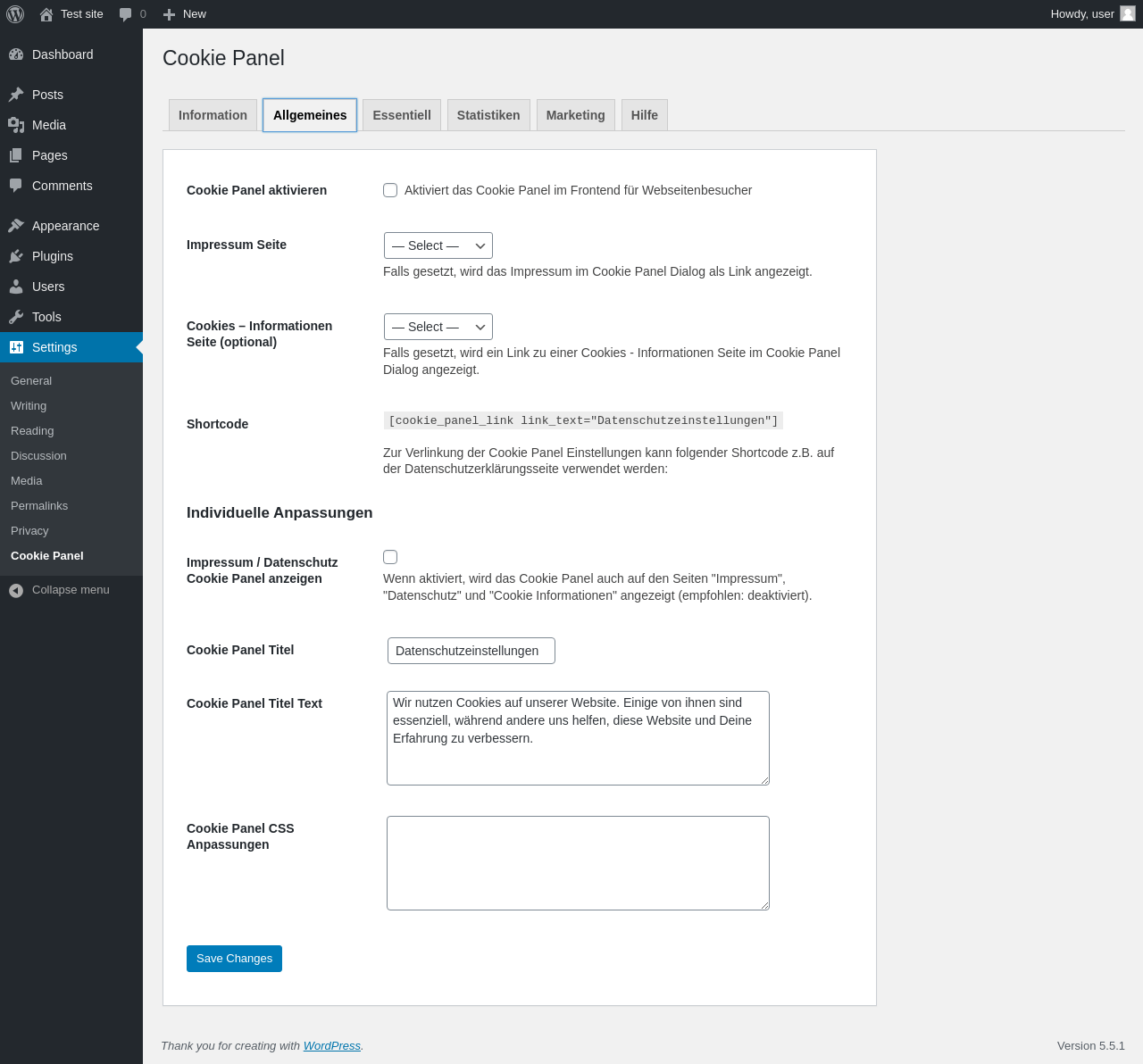Open the Impressum Seite select dropdown
The image size is (1143, 1064).
pos(438,245)
